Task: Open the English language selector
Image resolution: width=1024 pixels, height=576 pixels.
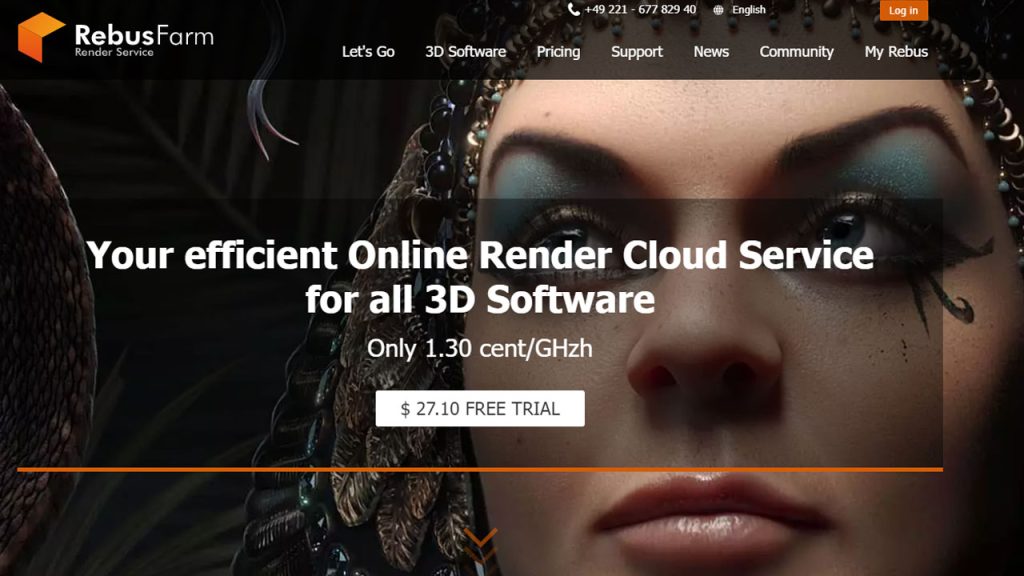Action: point(748,10)
